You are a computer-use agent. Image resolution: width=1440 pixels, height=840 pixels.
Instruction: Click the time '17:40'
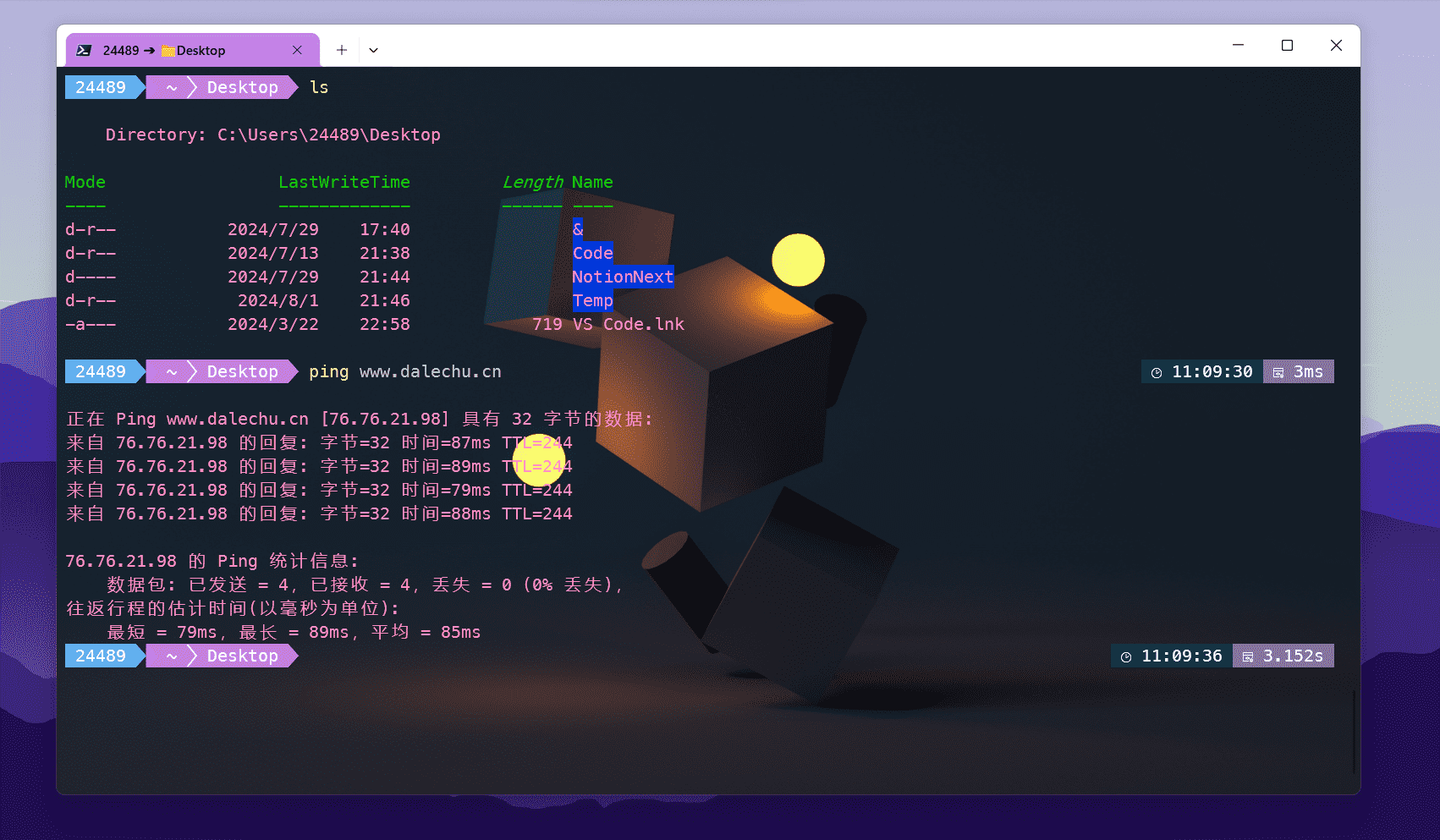coord(385,229)
